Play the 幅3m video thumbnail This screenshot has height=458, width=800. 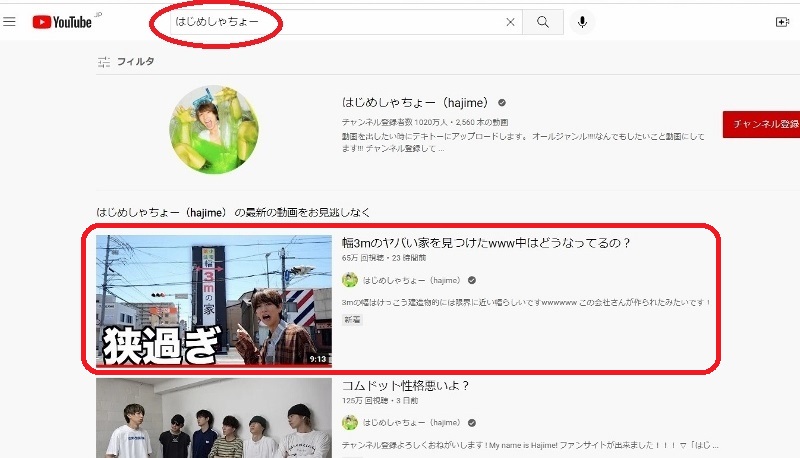click(x=214, y=300)
